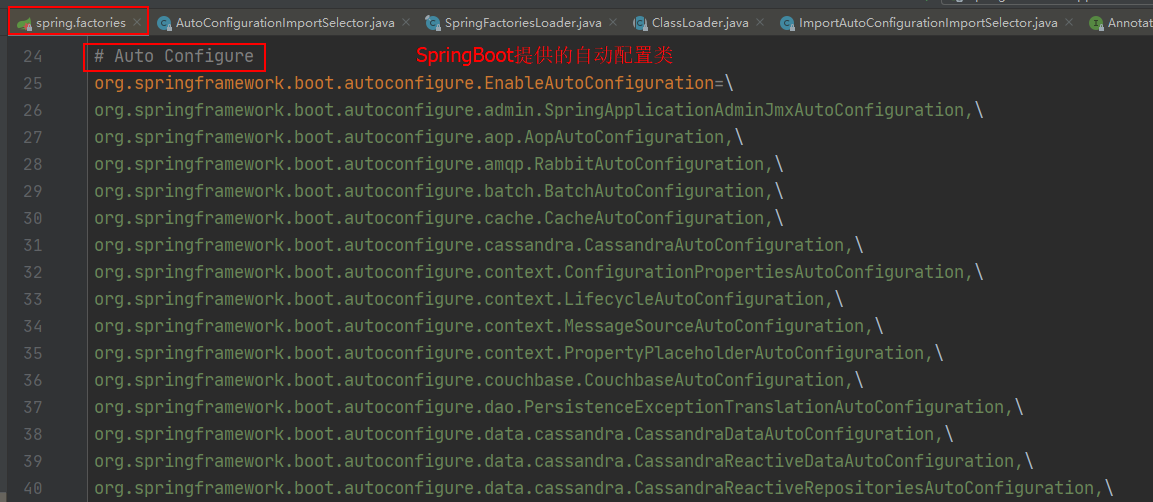The height and width of the screenshot is (502, 1153).
Task: Click the spring.factories file type icon
Action: 24,24
